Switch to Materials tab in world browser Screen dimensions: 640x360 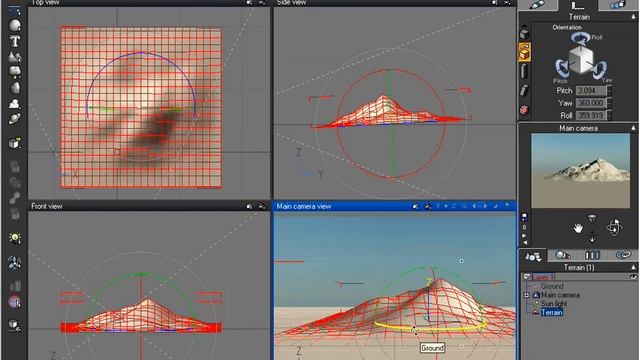pyautogui.click(x=562, y=256)
